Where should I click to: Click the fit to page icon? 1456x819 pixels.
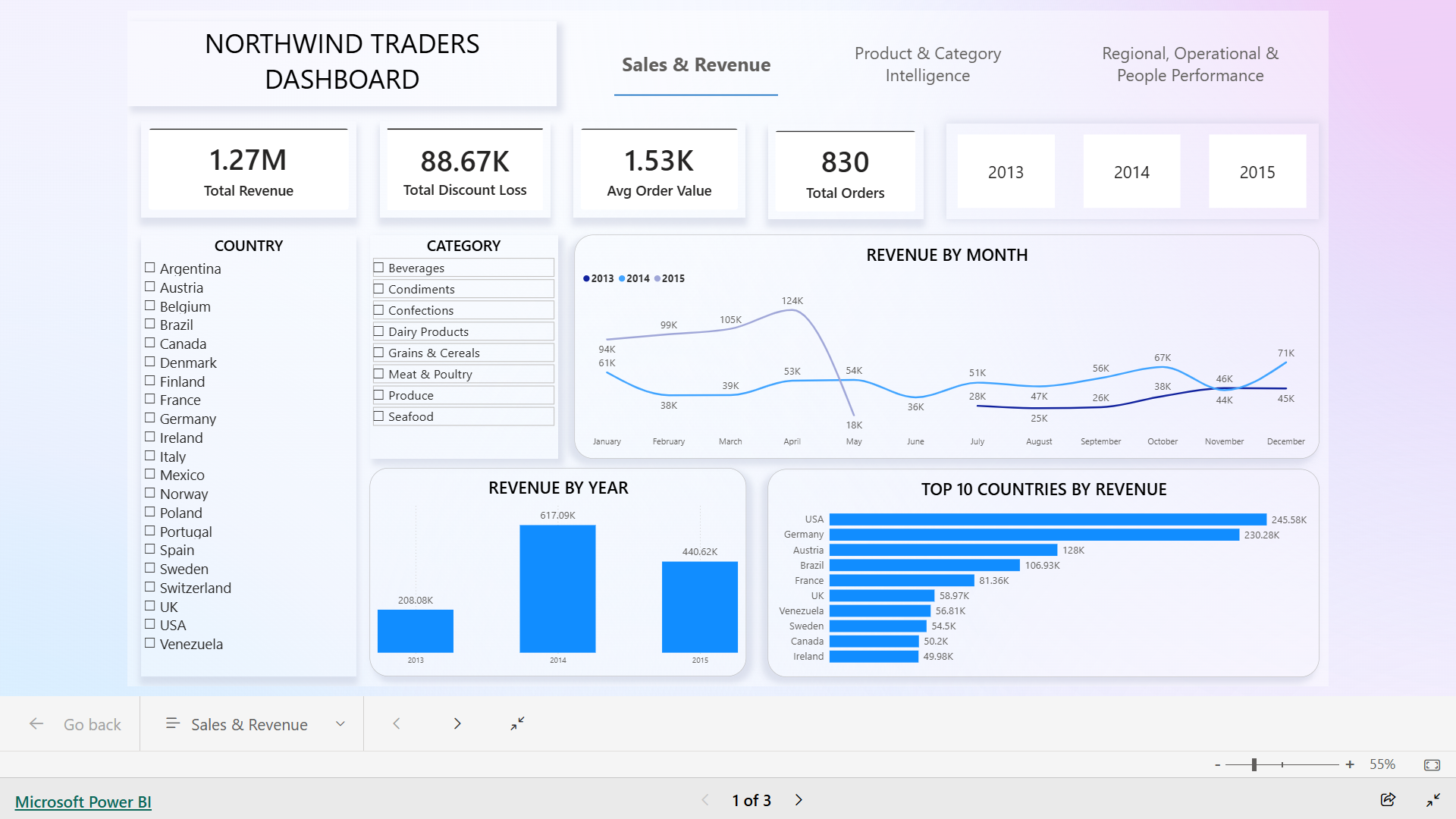[1432, 765]
